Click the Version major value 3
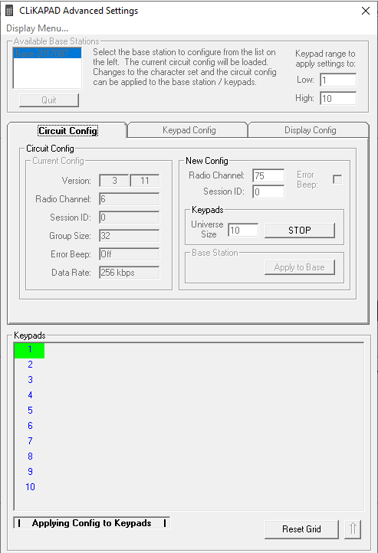378x553 pixels. (x=114, y=181)
